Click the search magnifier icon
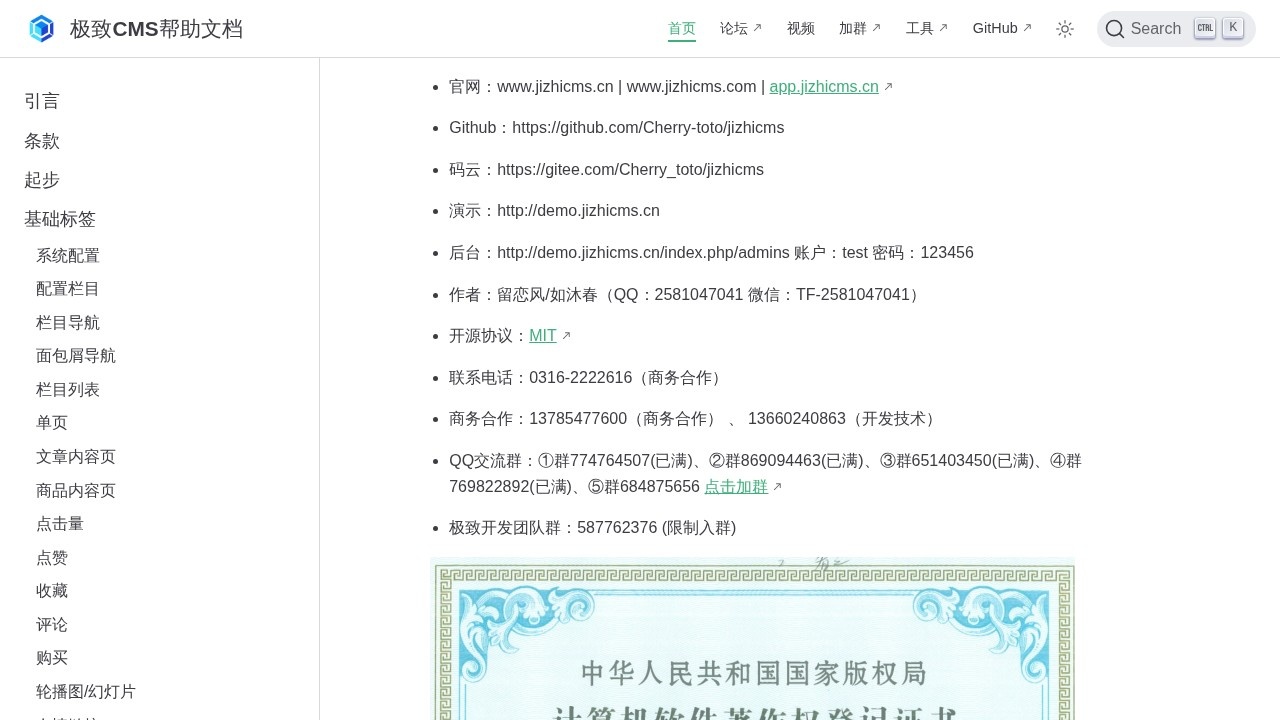The width and height of the screenshot is (1280, 720). click(x=1115, y=29)
